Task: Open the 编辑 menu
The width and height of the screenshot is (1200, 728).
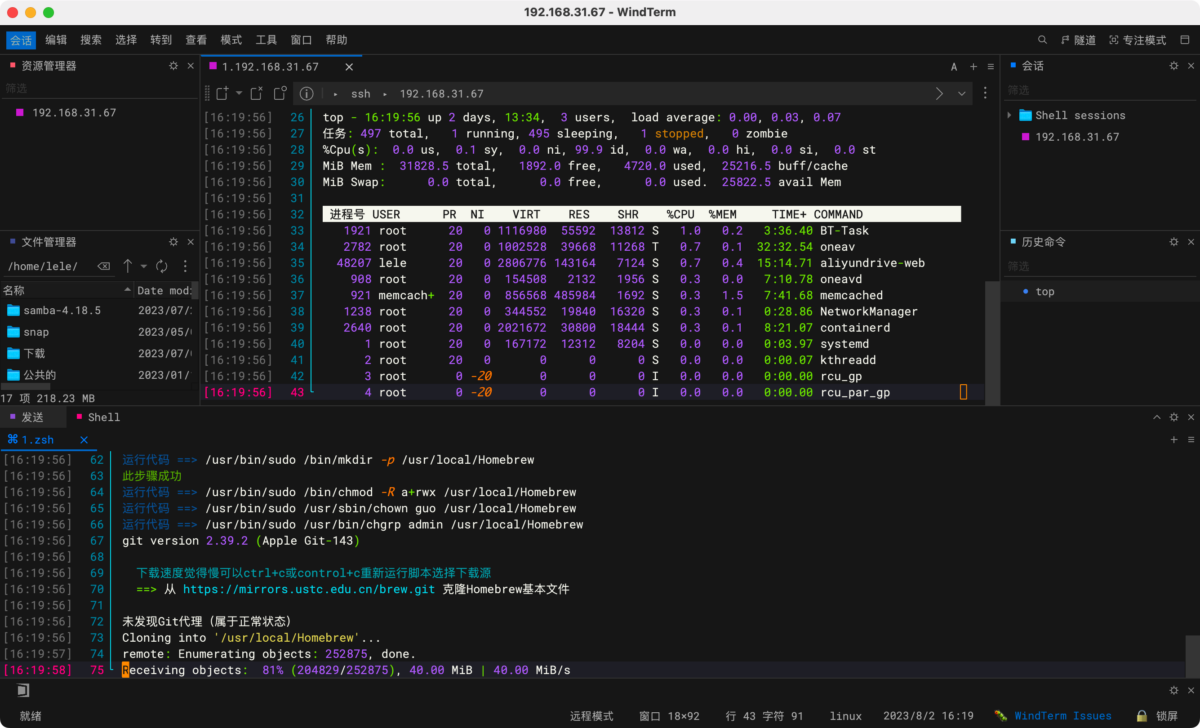Action: (x=56, y=40)
